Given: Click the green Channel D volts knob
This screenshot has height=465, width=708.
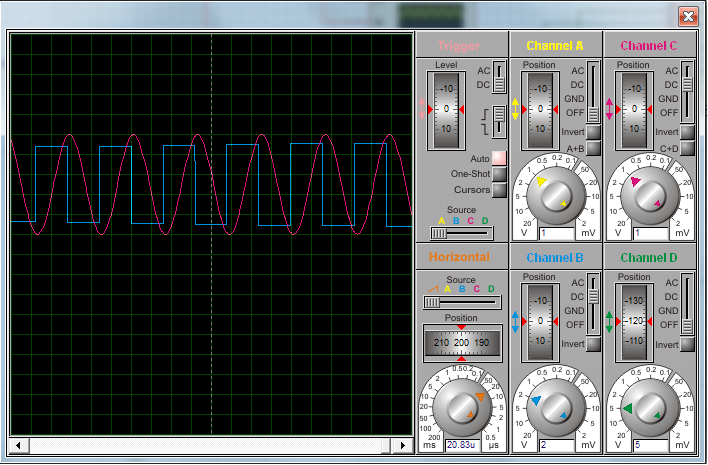Looking at the screenshot, I should pyautogui.click(x=647, y=407).
